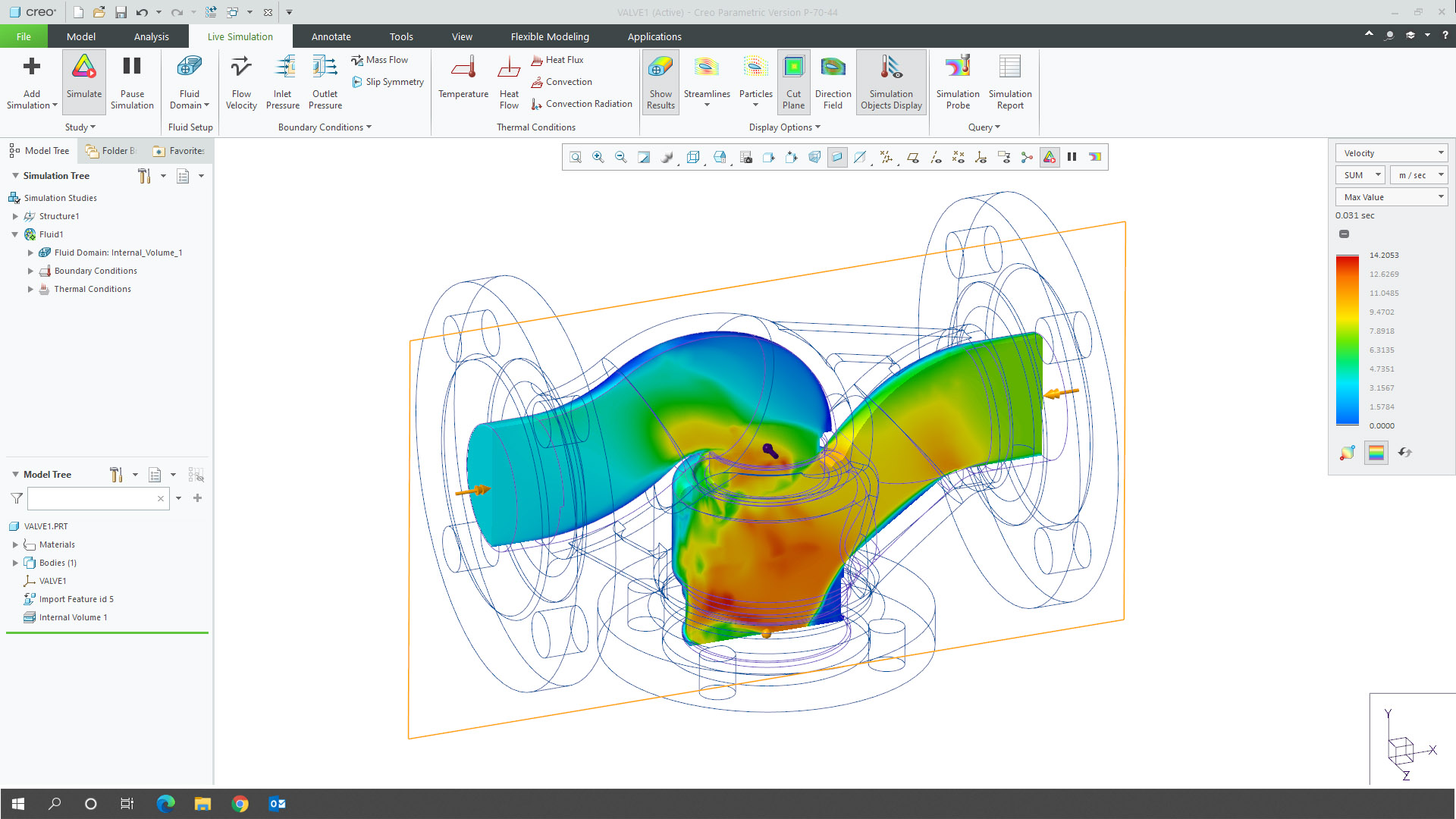Select the Simulate tool
The height and width of the screenshot is (819, 1456).
coord(83,81)
